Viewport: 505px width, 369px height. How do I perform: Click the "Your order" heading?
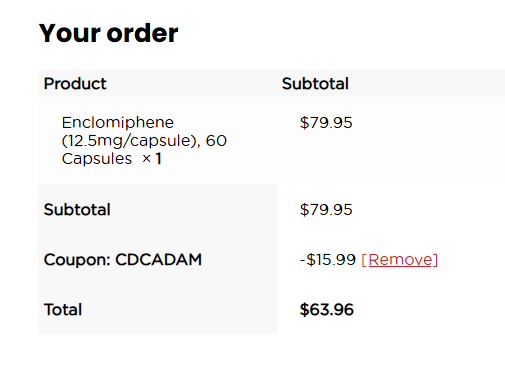point(109,33)
